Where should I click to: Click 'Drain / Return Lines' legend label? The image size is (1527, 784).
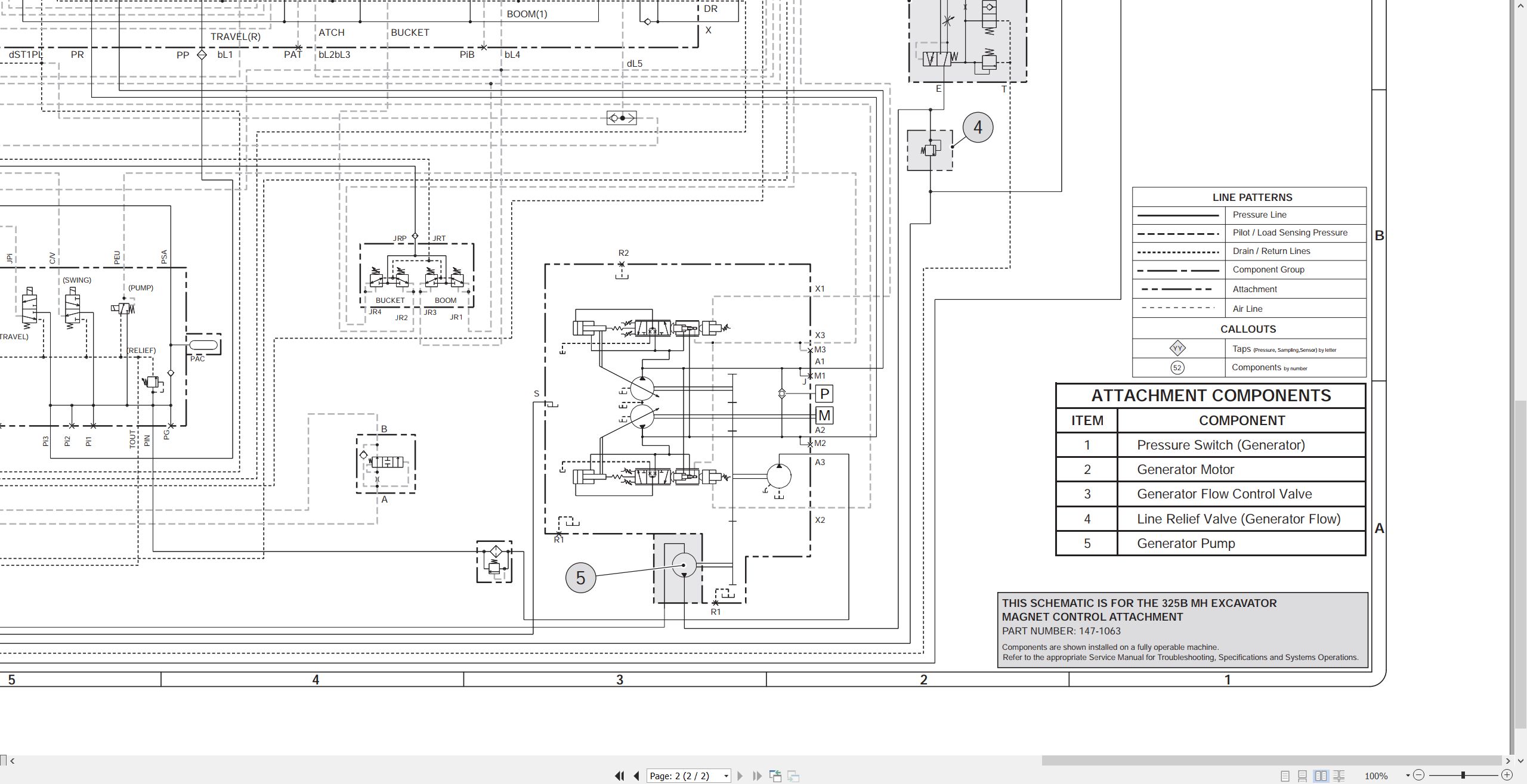pos(1271,251)
